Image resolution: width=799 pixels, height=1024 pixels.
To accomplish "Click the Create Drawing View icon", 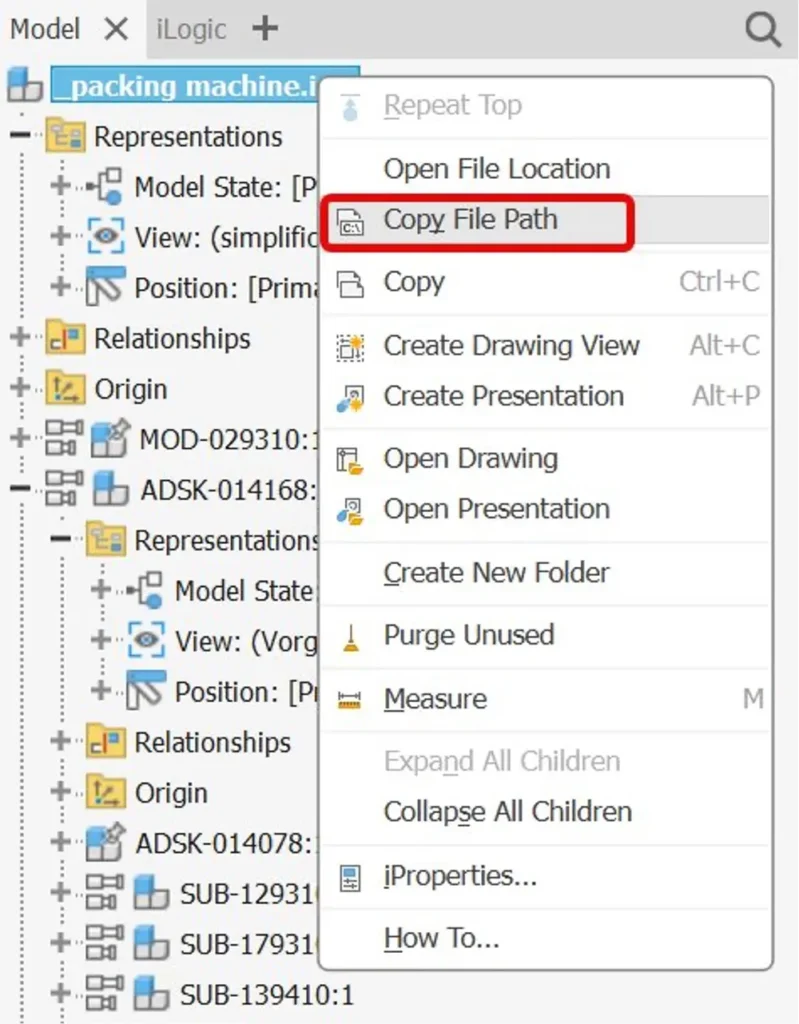I will (352, 346).
